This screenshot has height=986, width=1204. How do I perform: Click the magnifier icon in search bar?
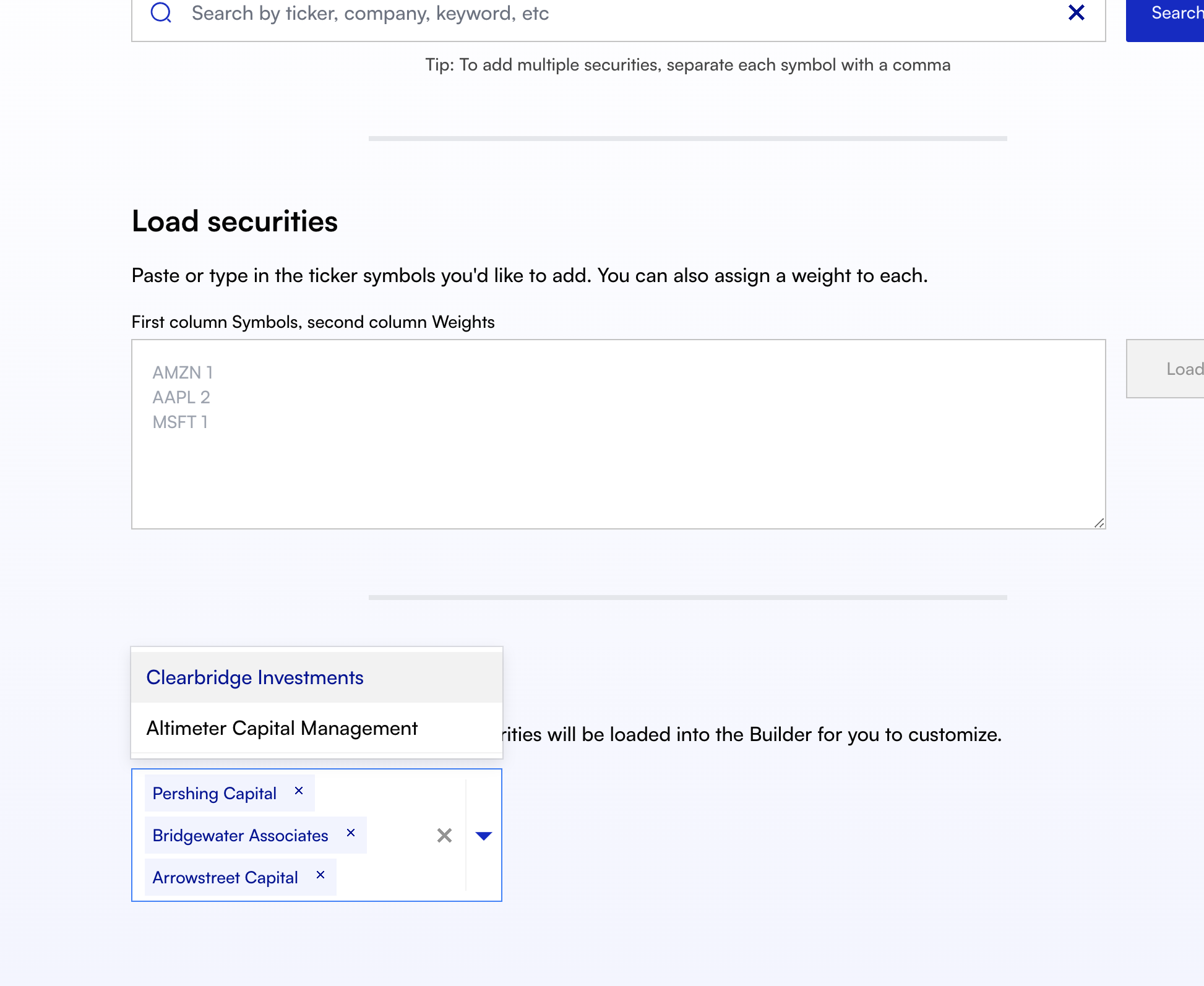(x=161, y=12)
